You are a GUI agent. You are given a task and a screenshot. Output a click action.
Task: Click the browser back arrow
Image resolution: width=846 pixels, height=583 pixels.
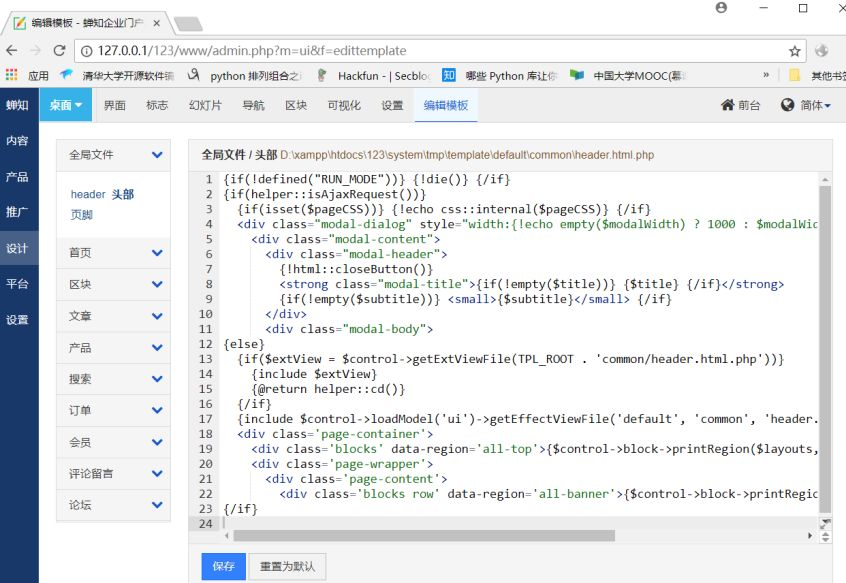point(12,51)
